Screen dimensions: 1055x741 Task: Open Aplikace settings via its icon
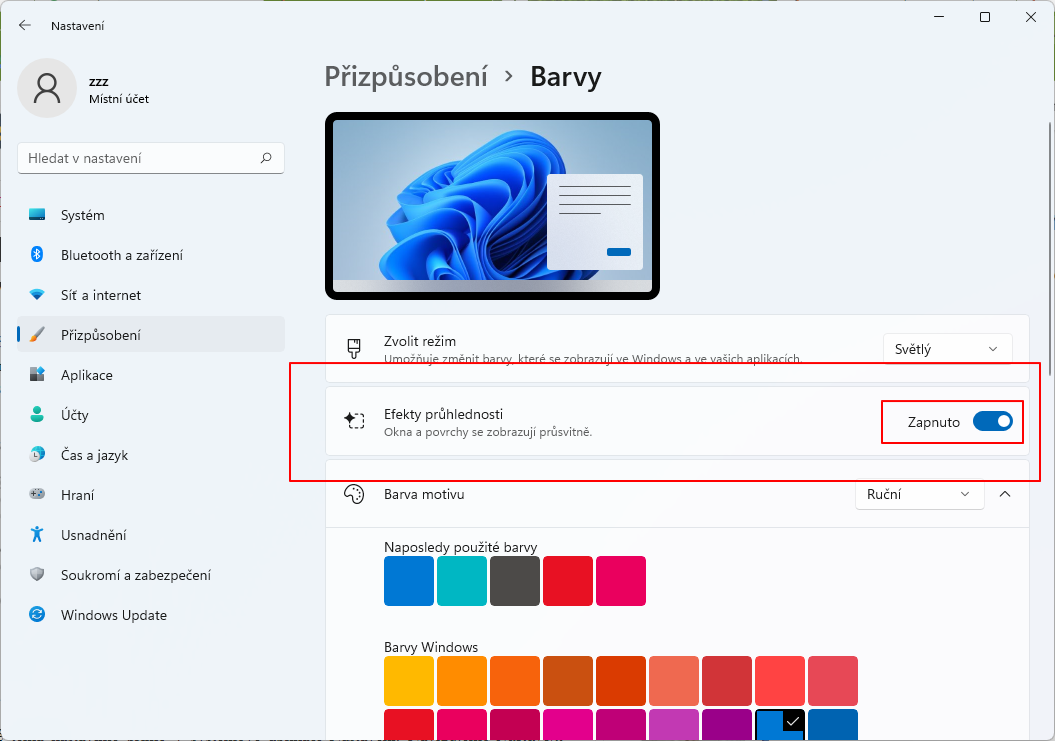coord(36,374)
